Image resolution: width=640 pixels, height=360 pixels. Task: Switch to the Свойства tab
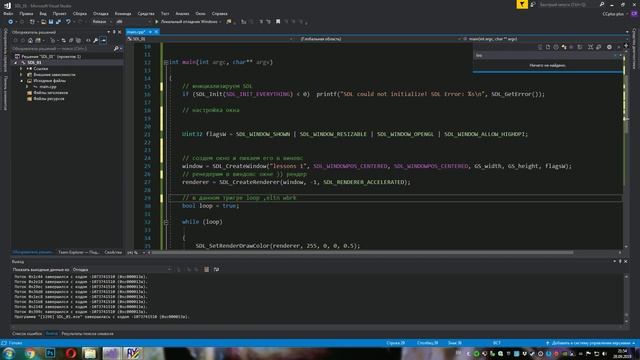click(x=113, y=252)
